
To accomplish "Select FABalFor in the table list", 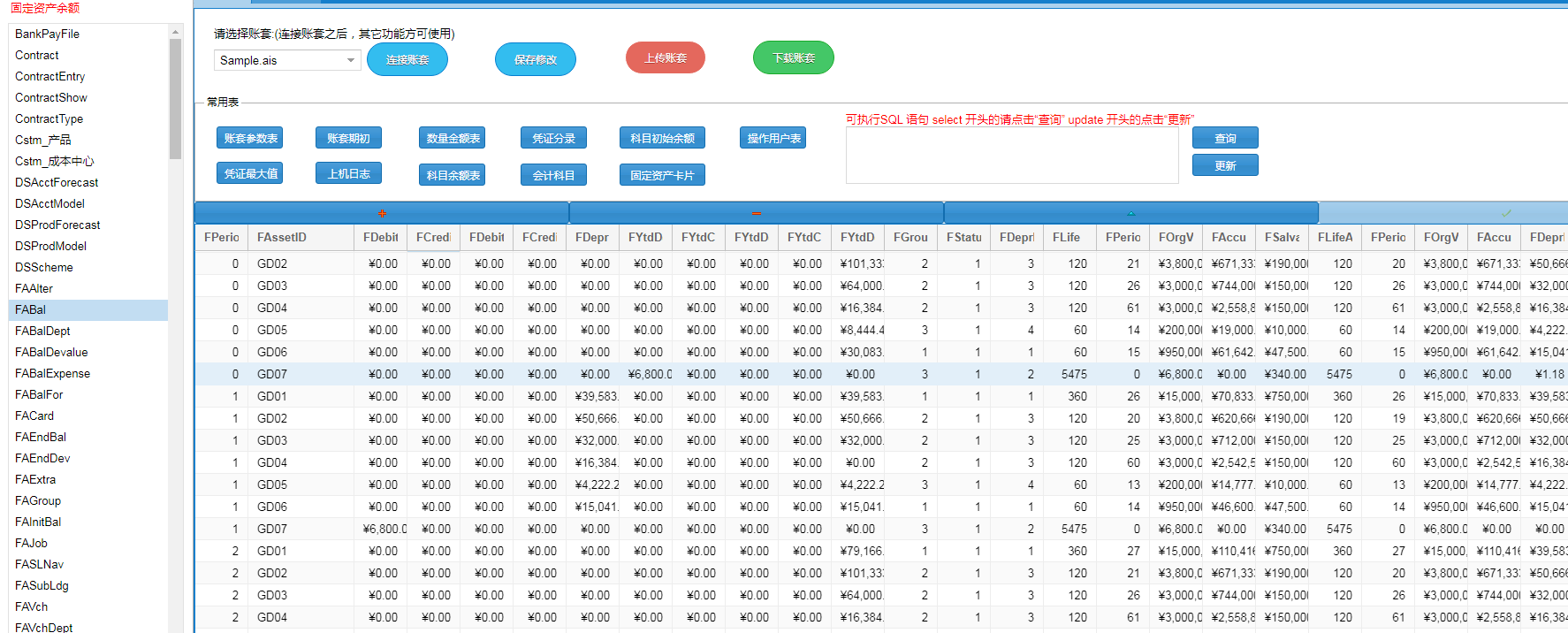I will 88,394.
